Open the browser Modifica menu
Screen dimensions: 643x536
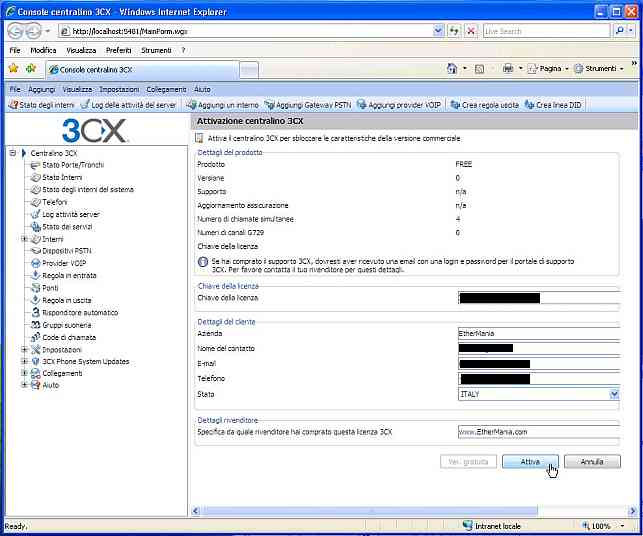(43, 50)
